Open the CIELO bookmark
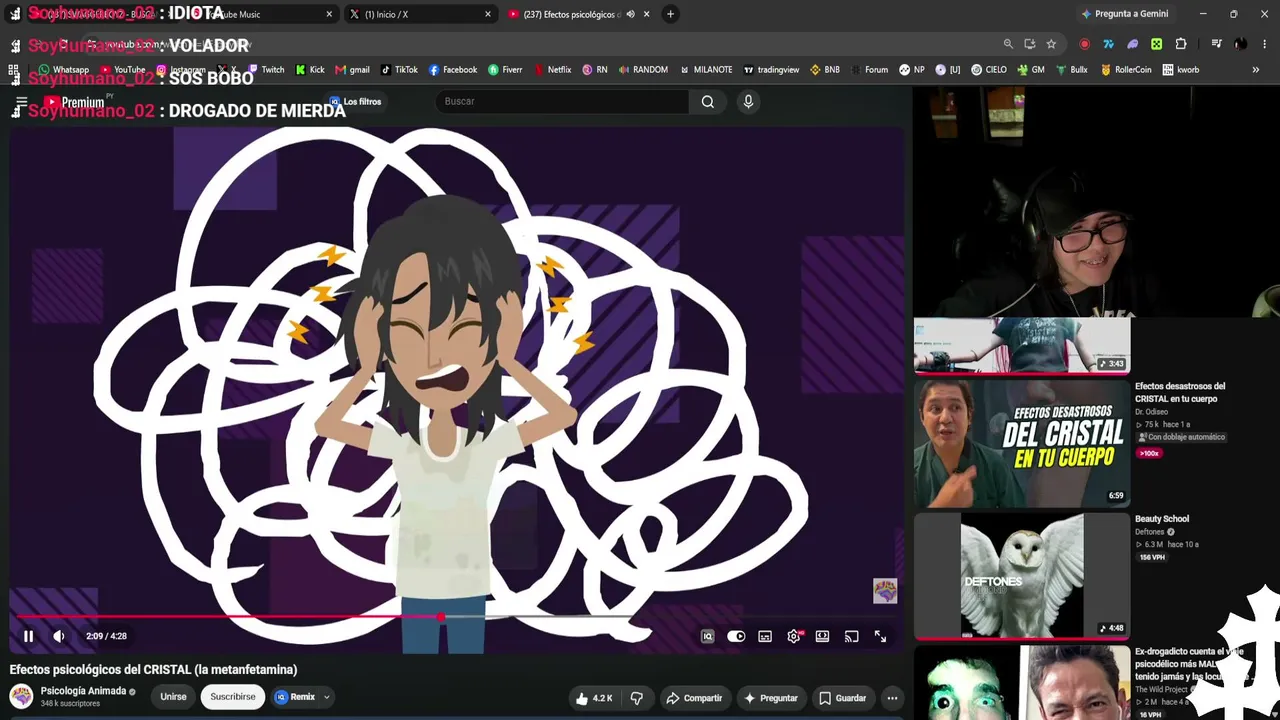Image resolution: width=1280 pixels, height=720 pixels. tap(988, 70)
